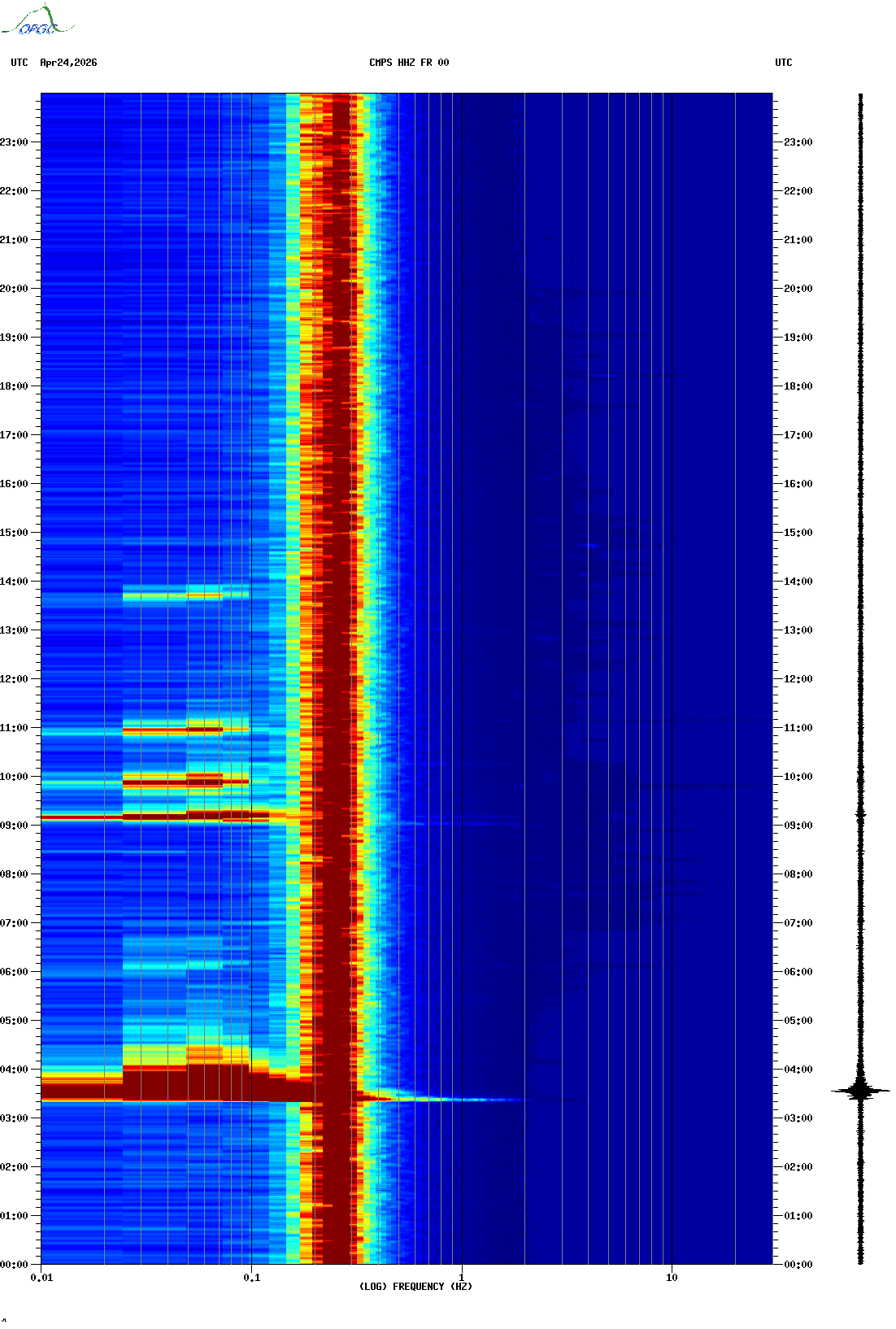This screenshot has width=896, height=1329.
Task: Click the upper-right UTC label
Action: click(x=784, y=63)
